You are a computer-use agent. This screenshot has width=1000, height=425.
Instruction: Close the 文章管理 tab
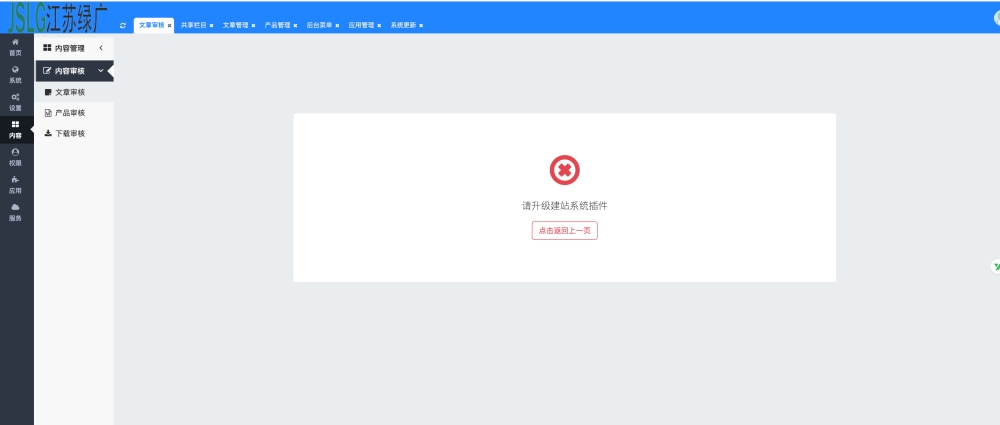click(x=253, y=26)
